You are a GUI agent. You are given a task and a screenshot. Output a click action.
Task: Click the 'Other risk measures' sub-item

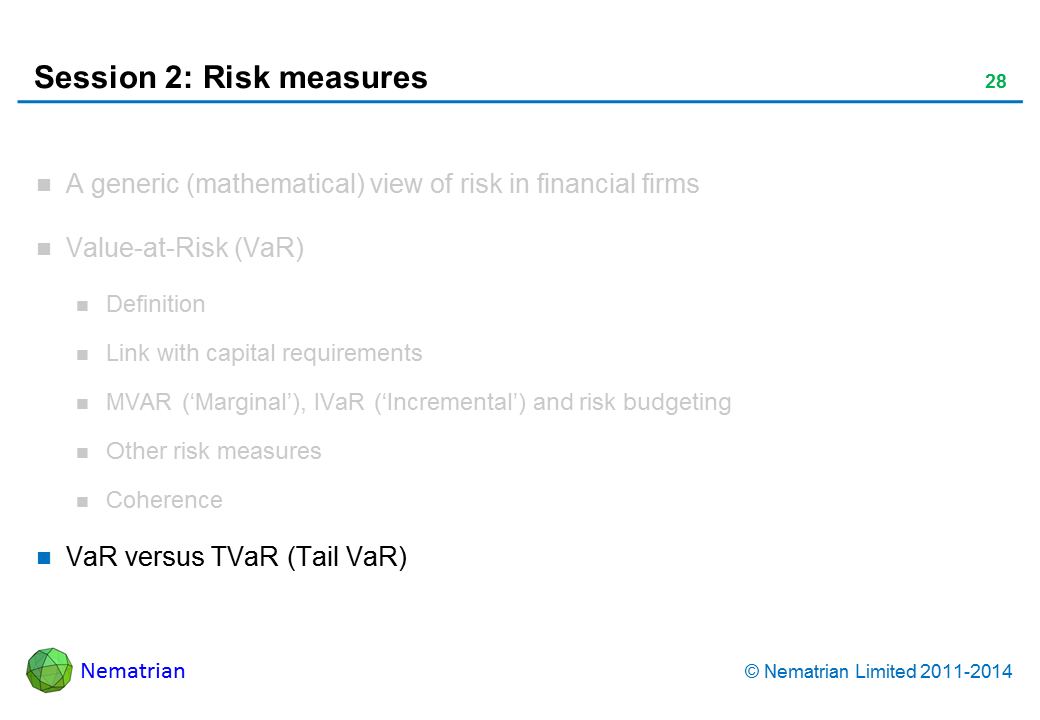(x=213, y=451)
